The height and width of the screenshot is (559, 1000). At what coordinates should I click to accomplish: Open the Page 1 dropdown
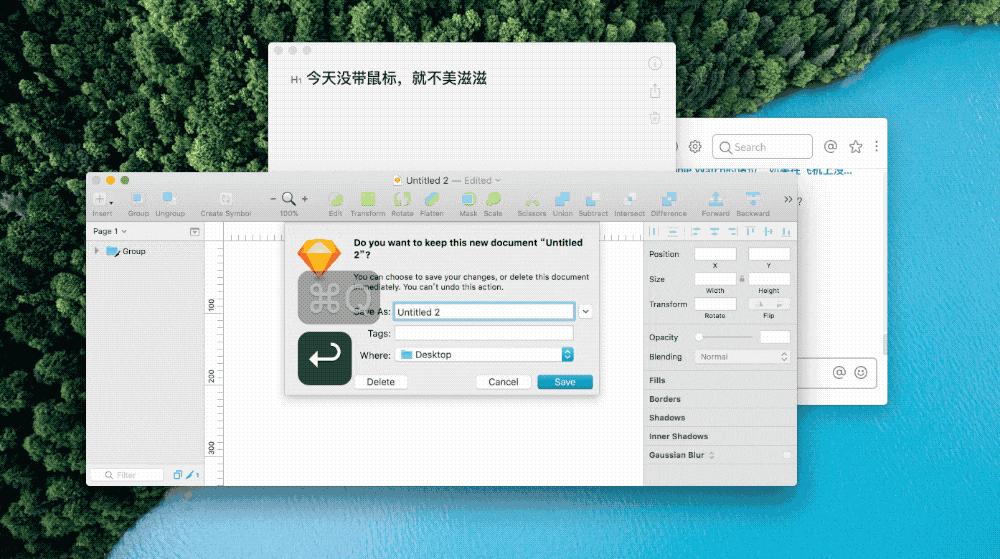click(110, 231)
